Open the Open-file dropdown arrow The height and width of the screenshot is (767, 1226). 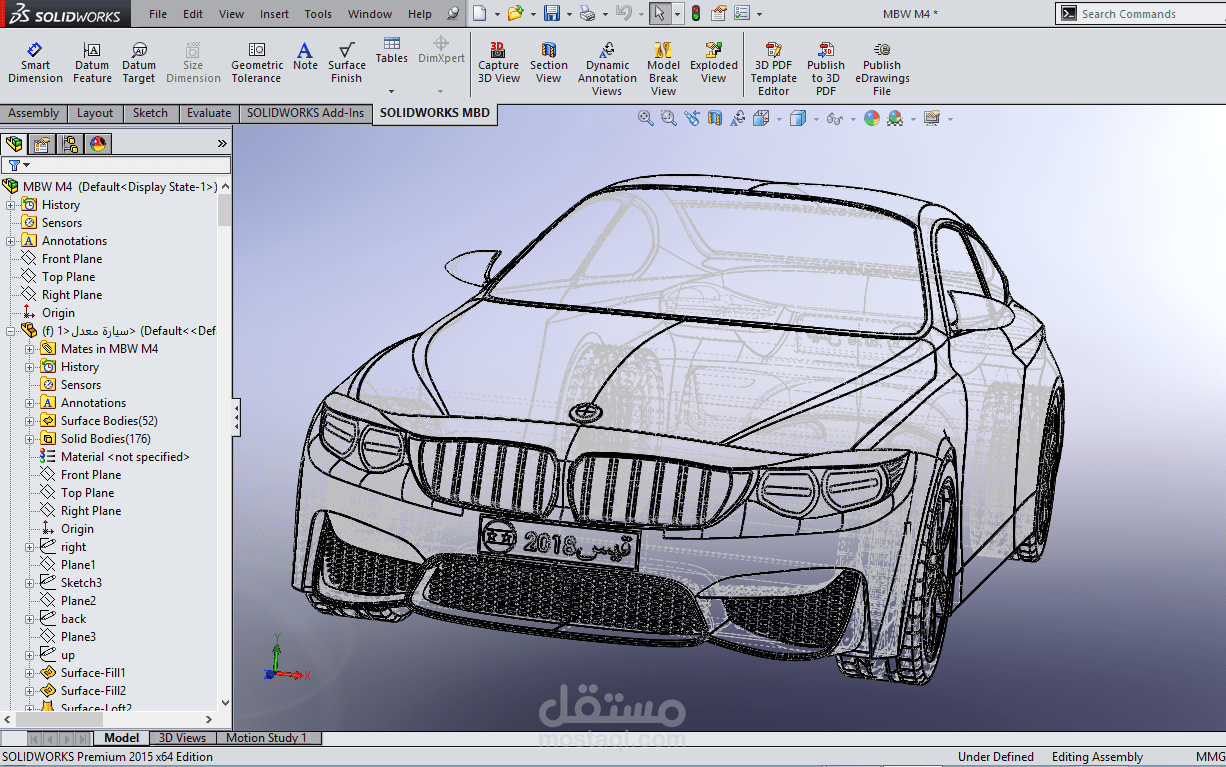point(534,14)
